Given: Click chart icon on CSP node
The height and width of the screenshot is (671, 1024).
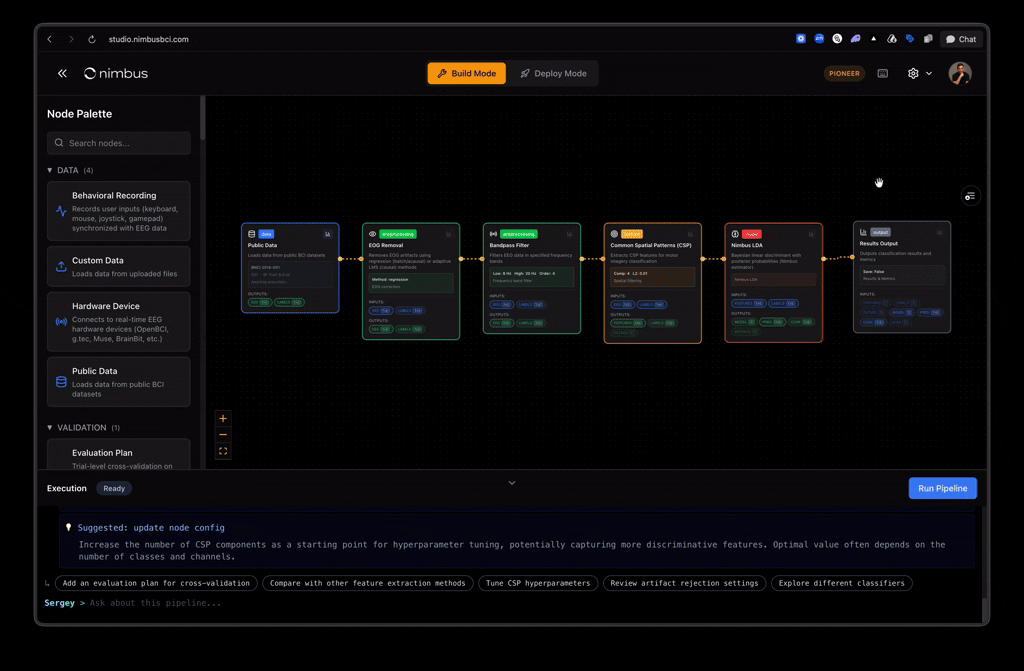Looking at the screenshot, I should point(690,234).
